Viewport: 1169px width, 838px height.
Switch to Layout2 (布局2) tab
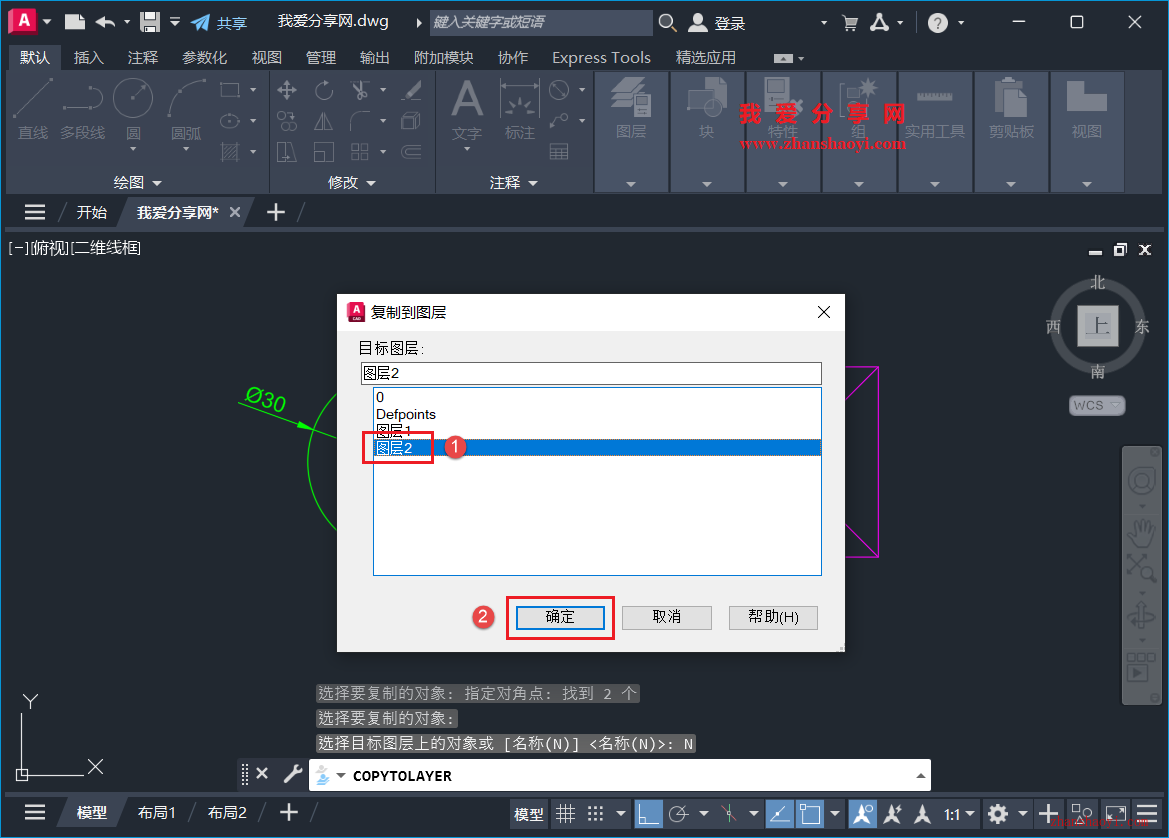(x=227, y=813)
